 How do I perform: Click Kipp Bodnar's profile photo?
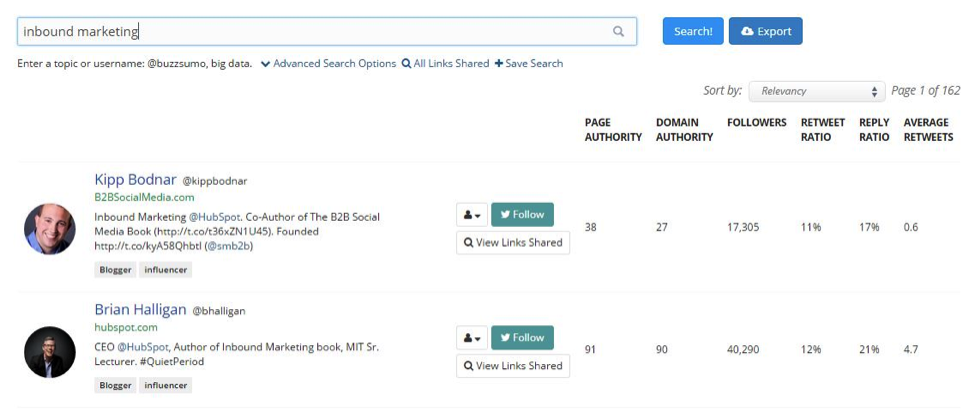point(50,229)
